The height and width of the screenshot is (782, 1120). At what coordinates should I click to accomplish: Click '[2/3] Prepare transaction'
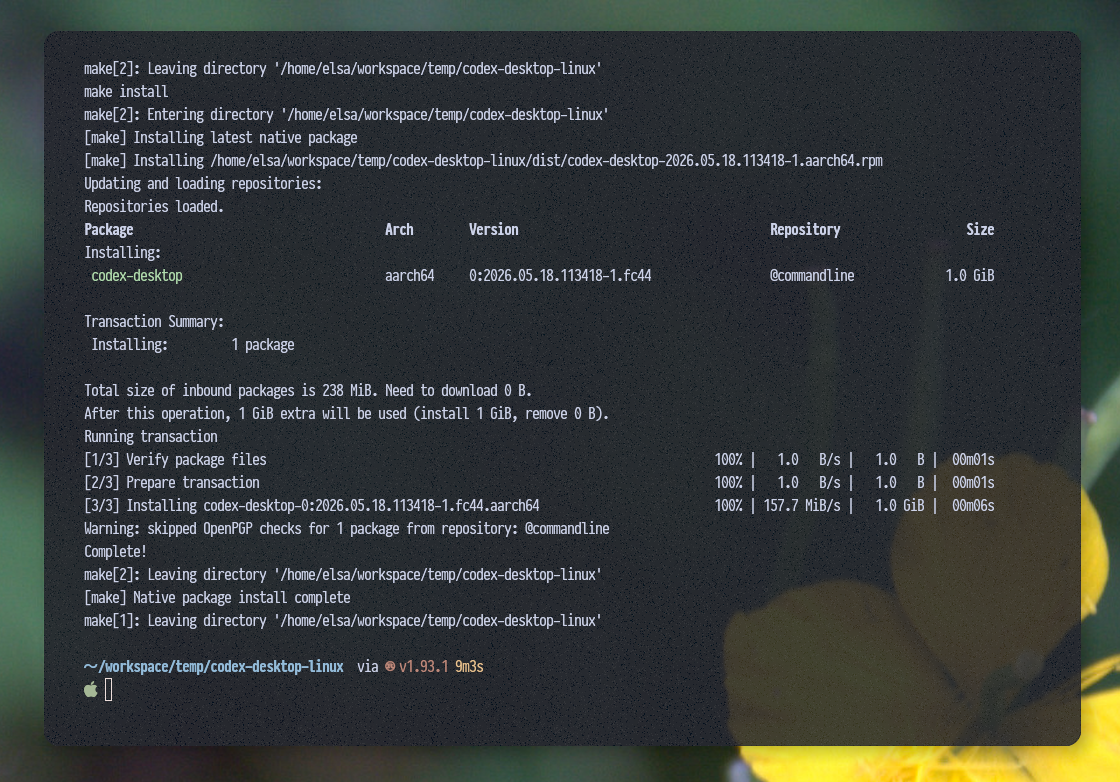pos(171,483)
